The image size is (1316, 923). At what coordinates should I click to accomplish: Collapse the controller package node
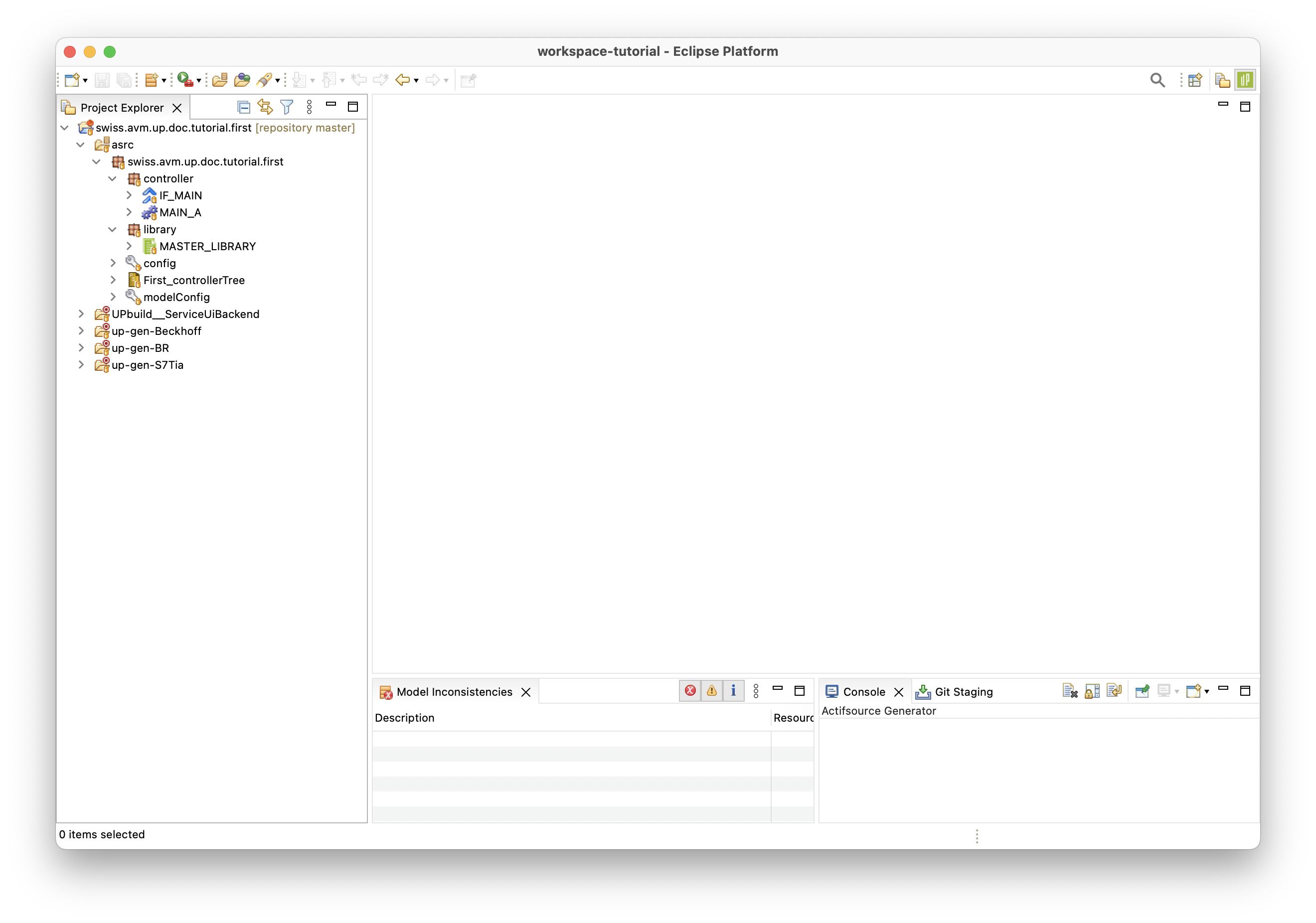(x=112, y=179)
